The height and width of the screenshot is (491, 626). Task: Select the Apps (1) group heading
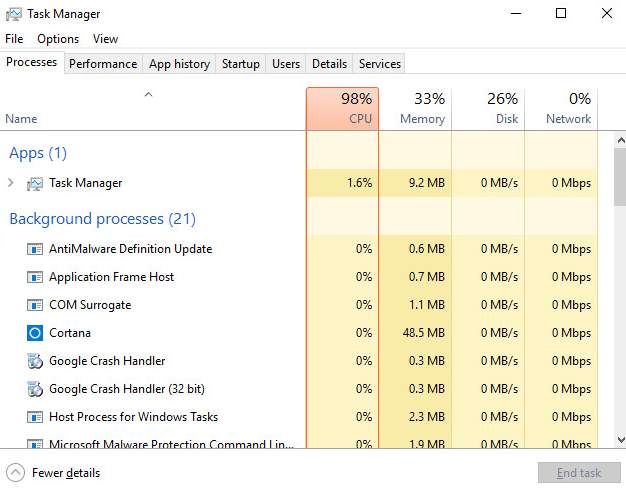(x=38, y=153)
